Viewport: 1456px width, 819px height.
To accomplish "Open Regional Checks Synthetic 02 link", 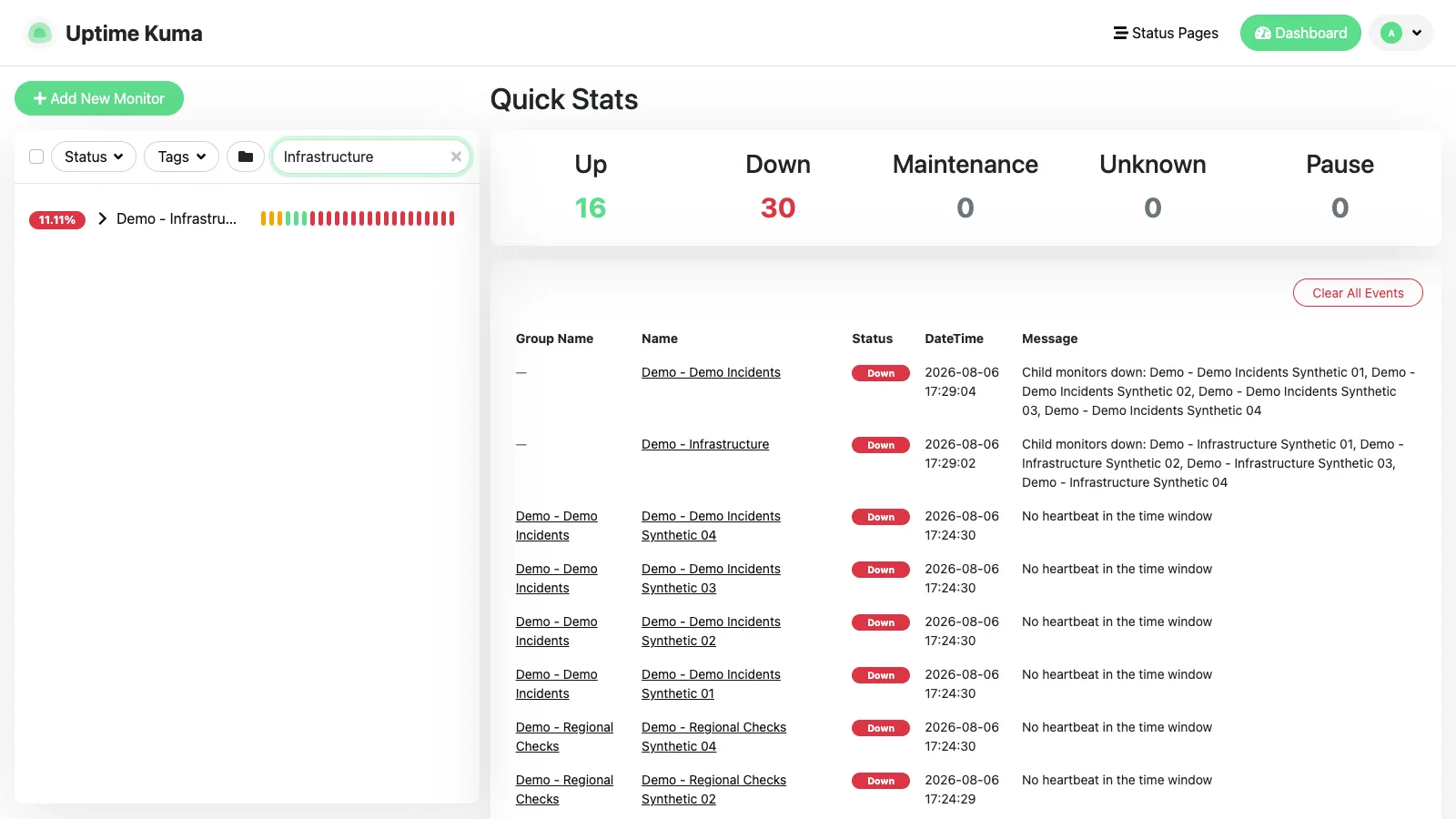I will click(x=713, y=789).
